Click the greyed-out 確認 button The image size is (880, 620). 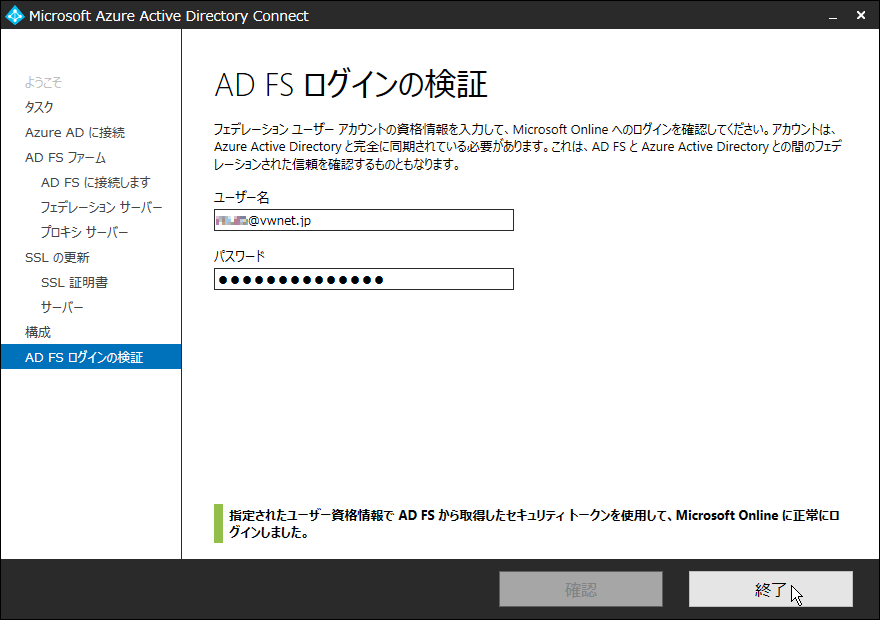click(581, 589)
